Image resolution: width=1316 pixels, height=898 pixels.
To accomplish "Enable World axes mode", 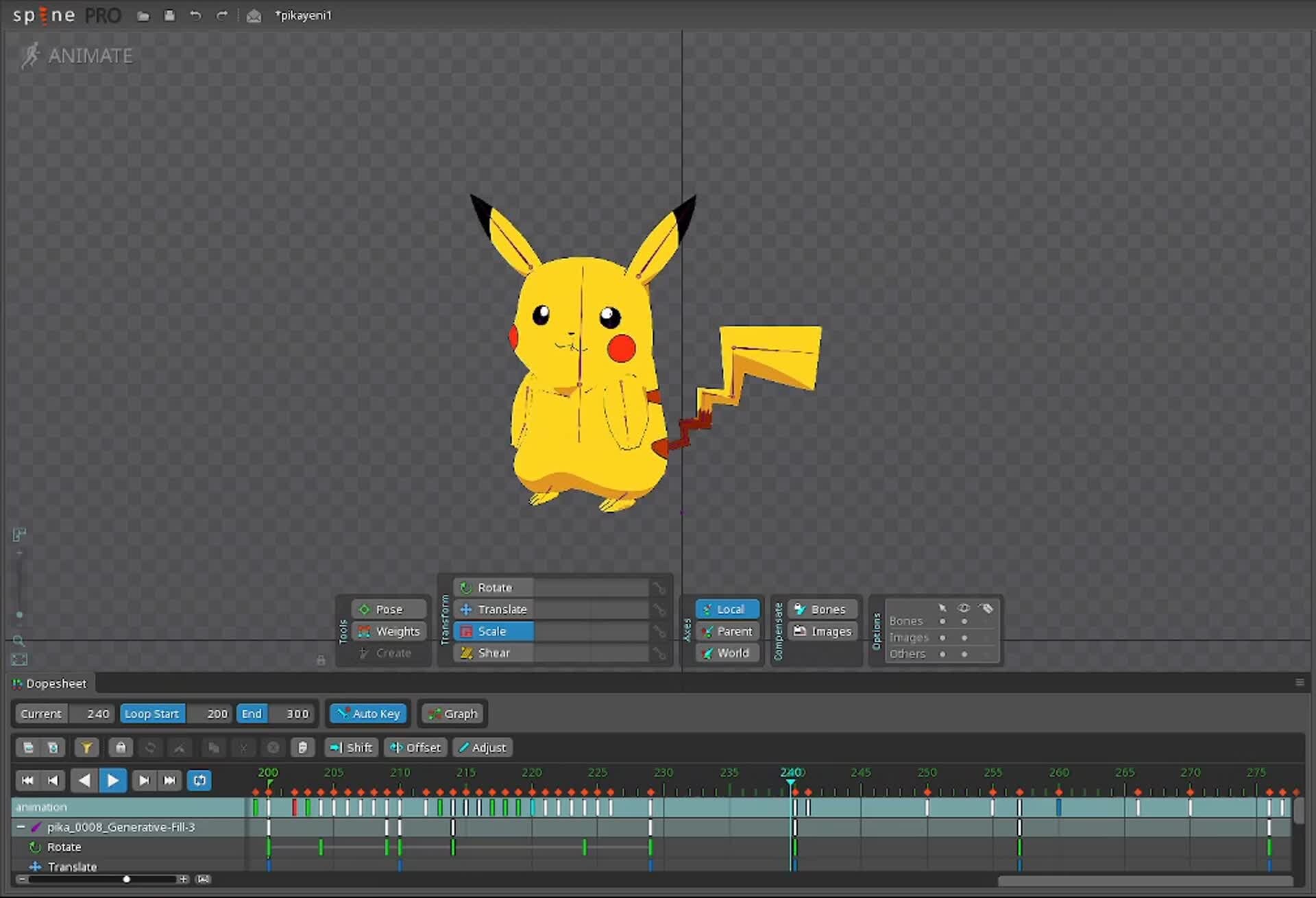I will tap(727, 653).
